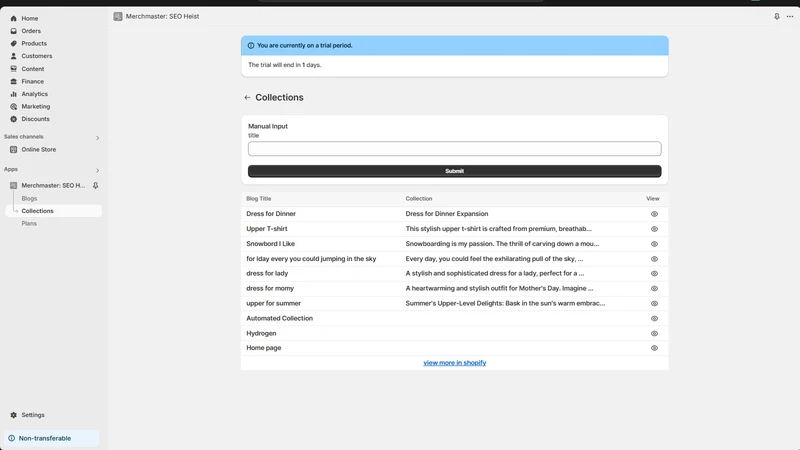Click the upper for summer title cell
This screenshot has height=450, width=800.
(x=273, y=304)
